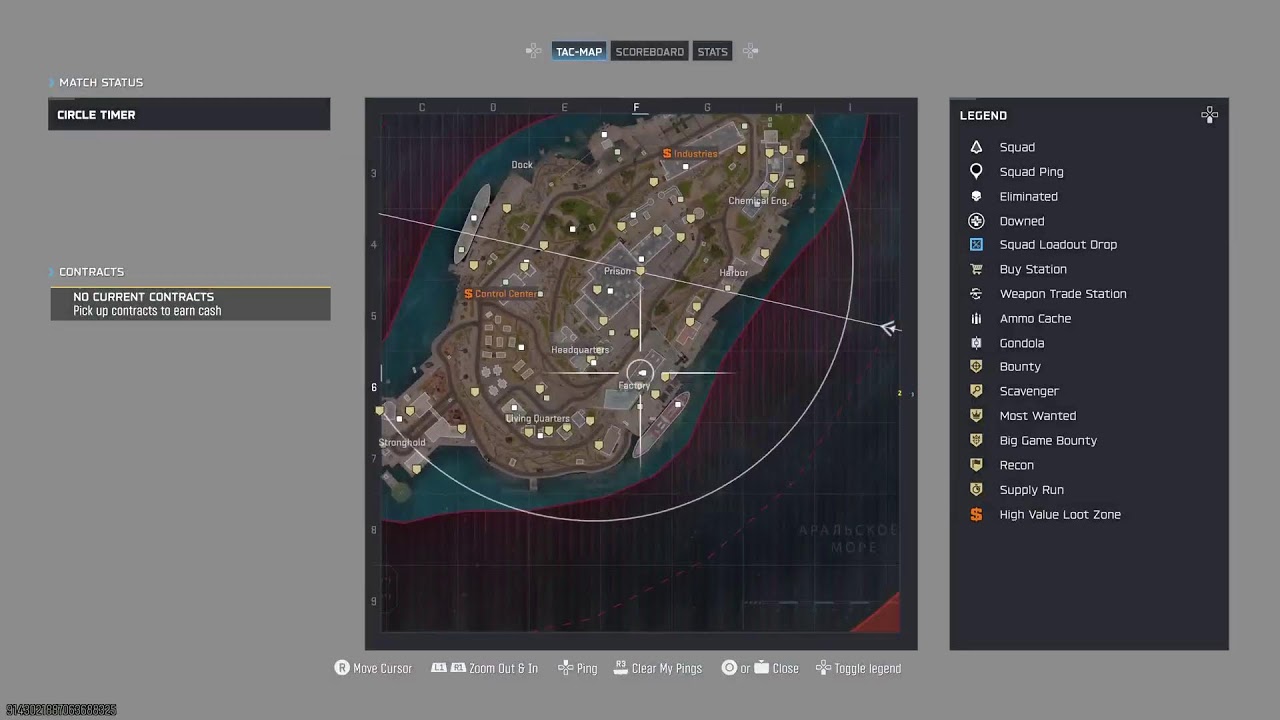The width and height of the screenshot is (1280, 720).
Task: Click the Most Wanted legend icon
Action: [x=976, y=416]
